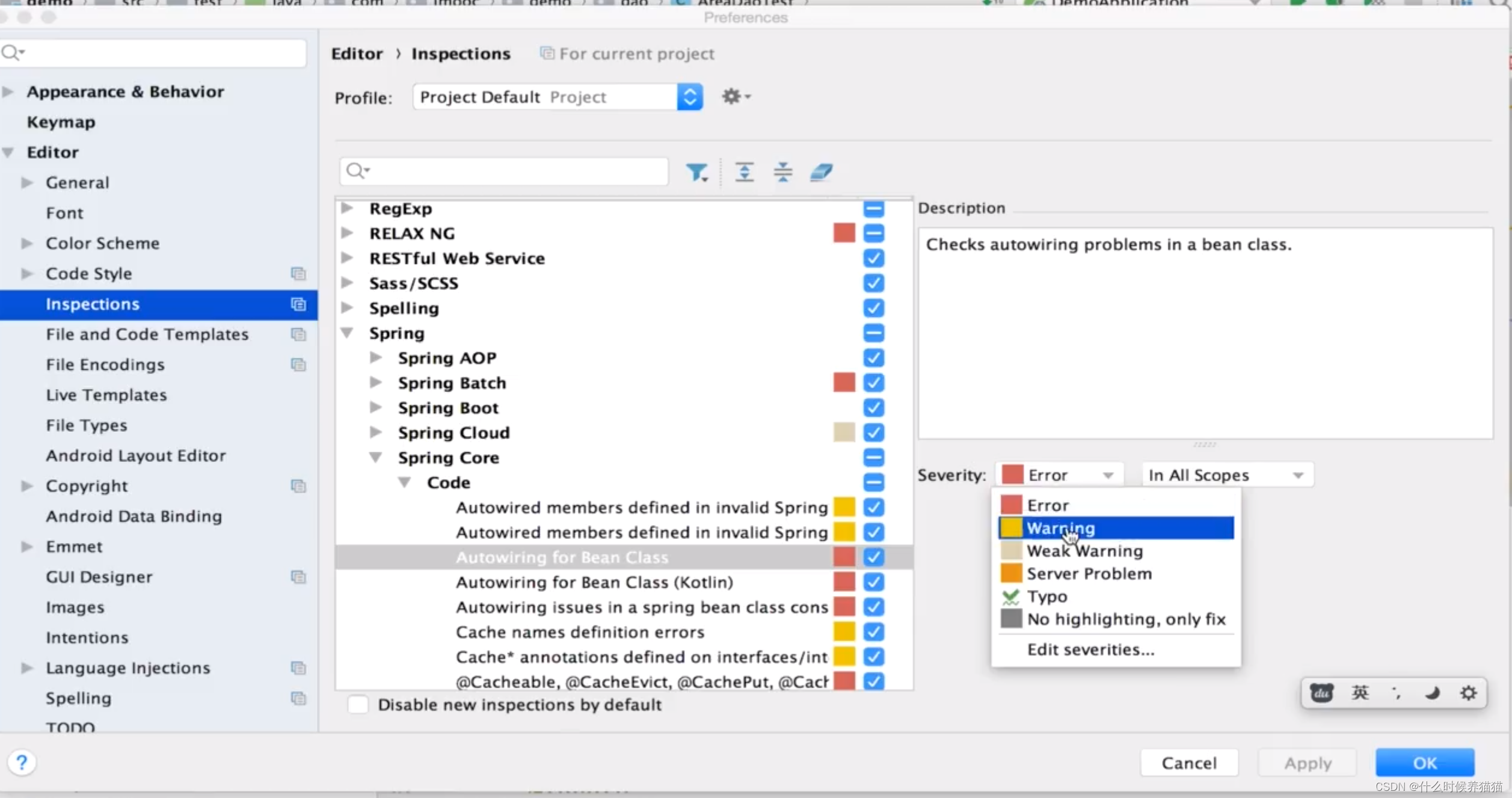1512x798 pixels.
Task: Click the RELAX NG red severity swatch
Action: 844,233
